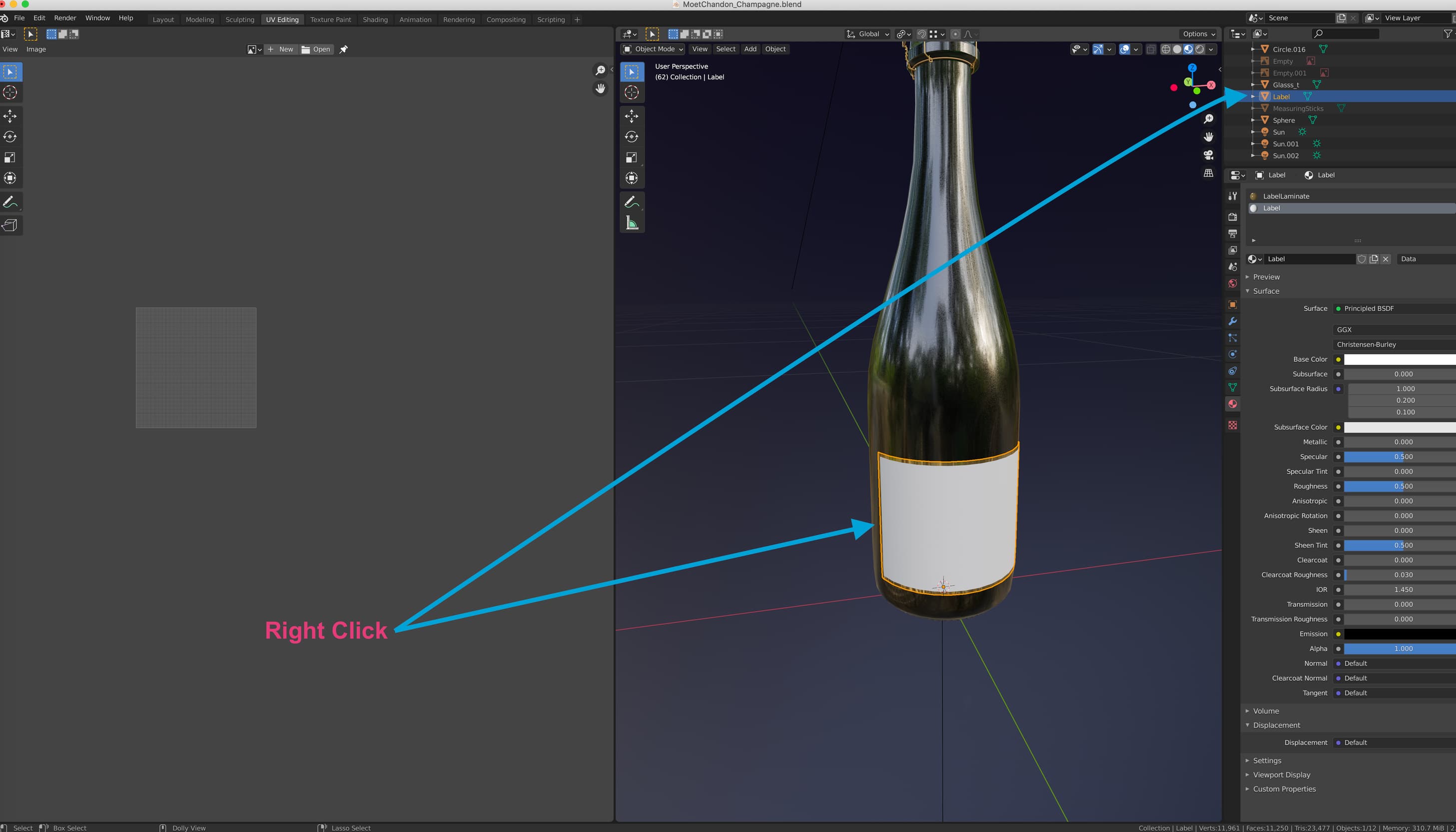Open the Particles properties tab
The height and width of the screenshot is (832, 1456).
[x=1233, y=338]
